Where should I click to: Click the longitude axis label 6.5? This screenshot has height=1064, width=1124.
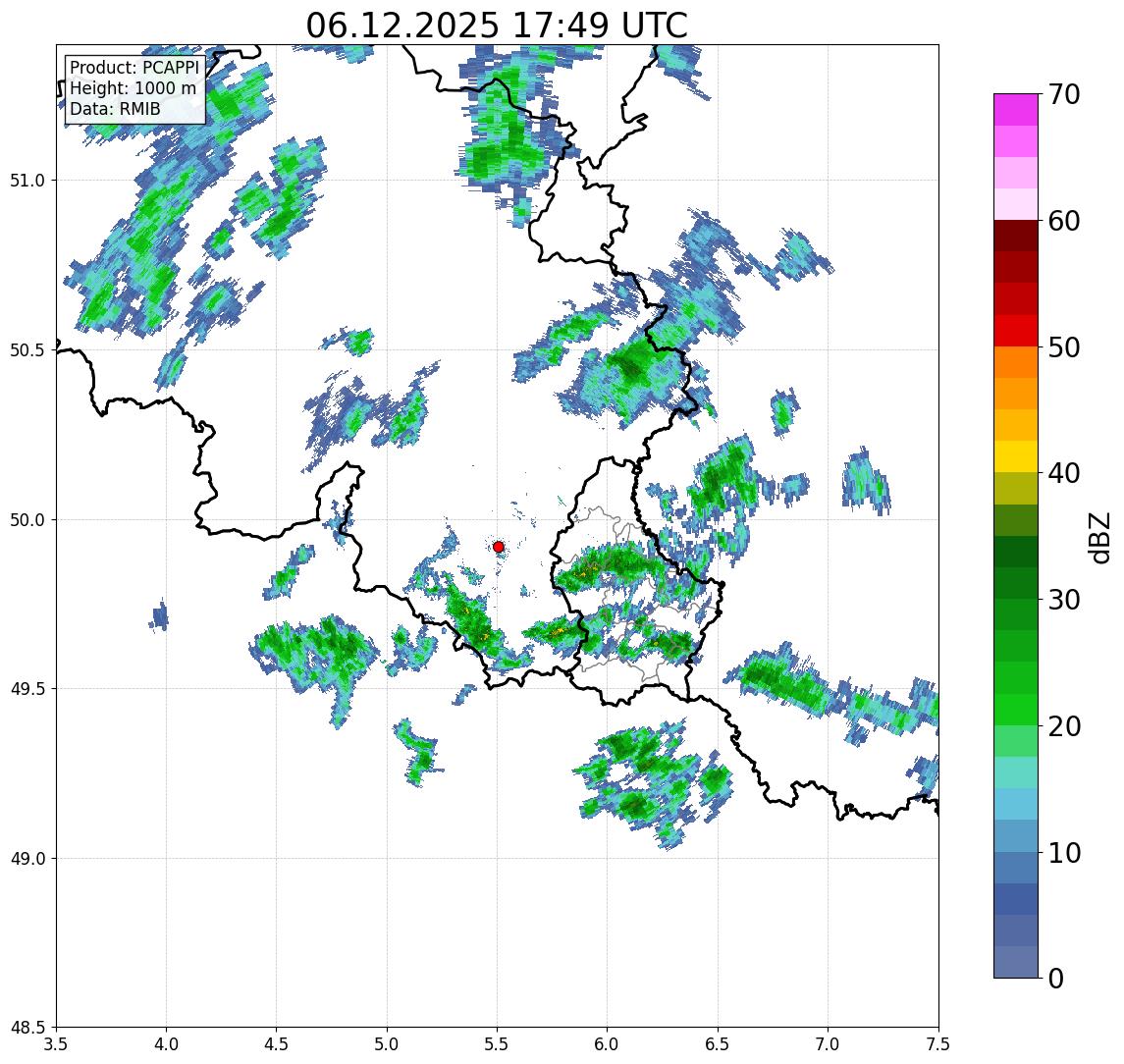(718, 1044)
